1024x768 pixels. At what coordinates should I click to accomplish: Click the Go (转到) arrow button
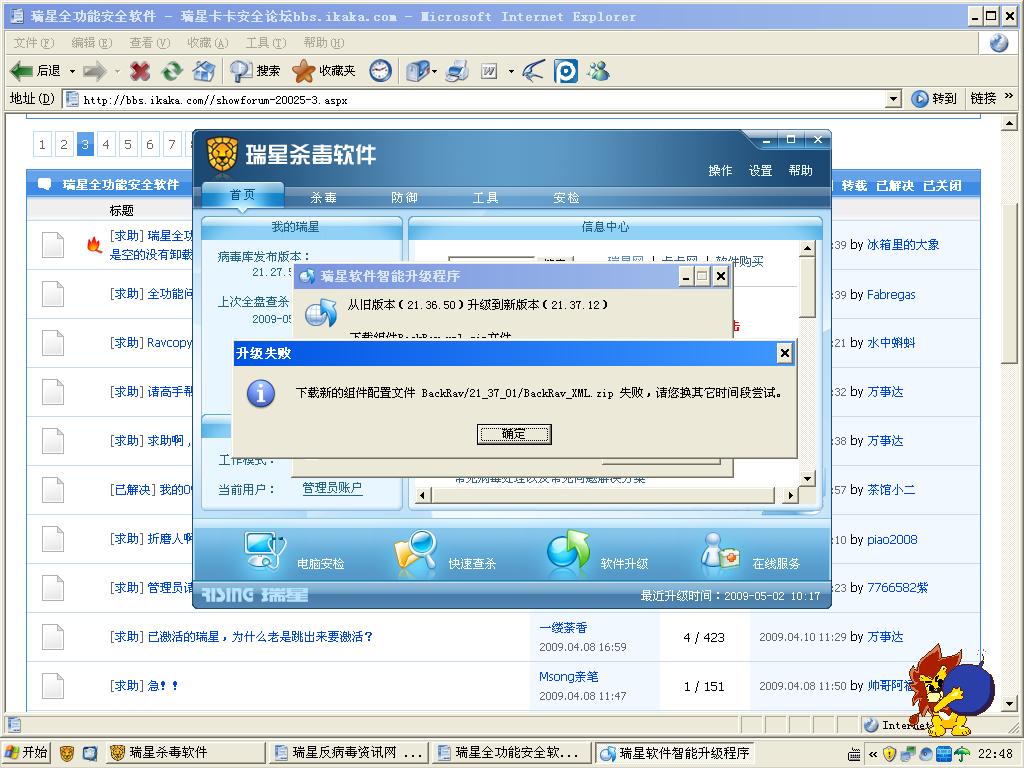tap(934, 99)
